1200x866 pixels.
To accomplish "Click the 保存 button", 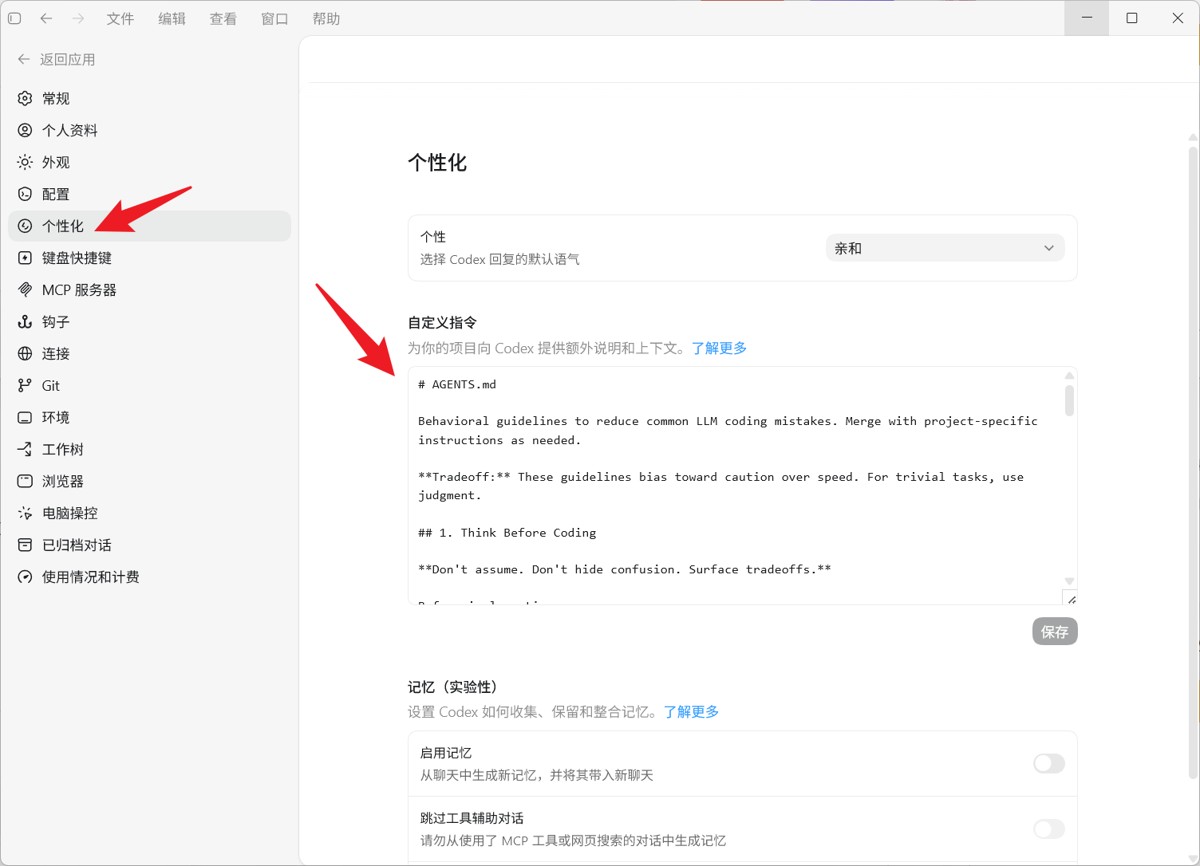I will [x=1055, y=632].
